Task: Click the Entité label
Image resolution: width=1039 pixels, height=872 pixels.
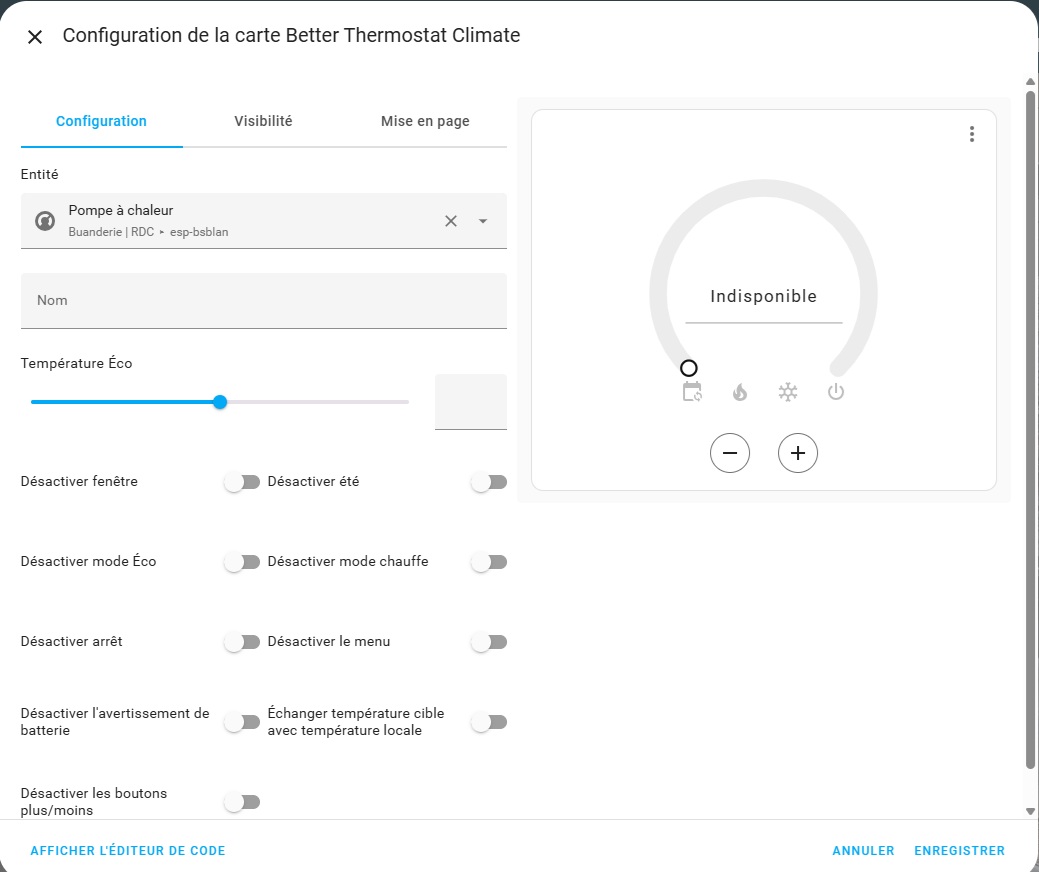Action: click(x=39, y=174)
